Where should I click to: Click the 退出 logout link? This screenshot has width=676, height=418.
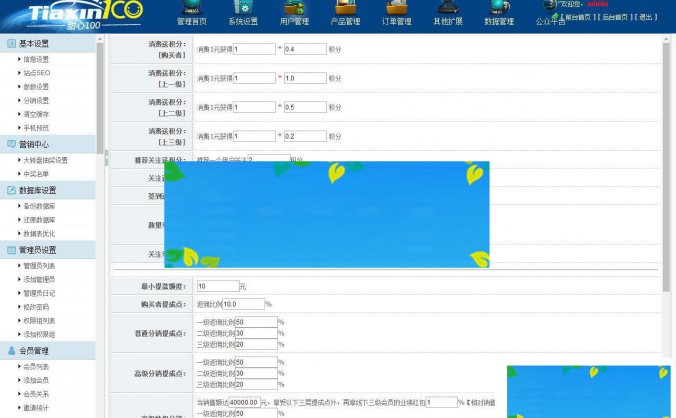(645, 17)
